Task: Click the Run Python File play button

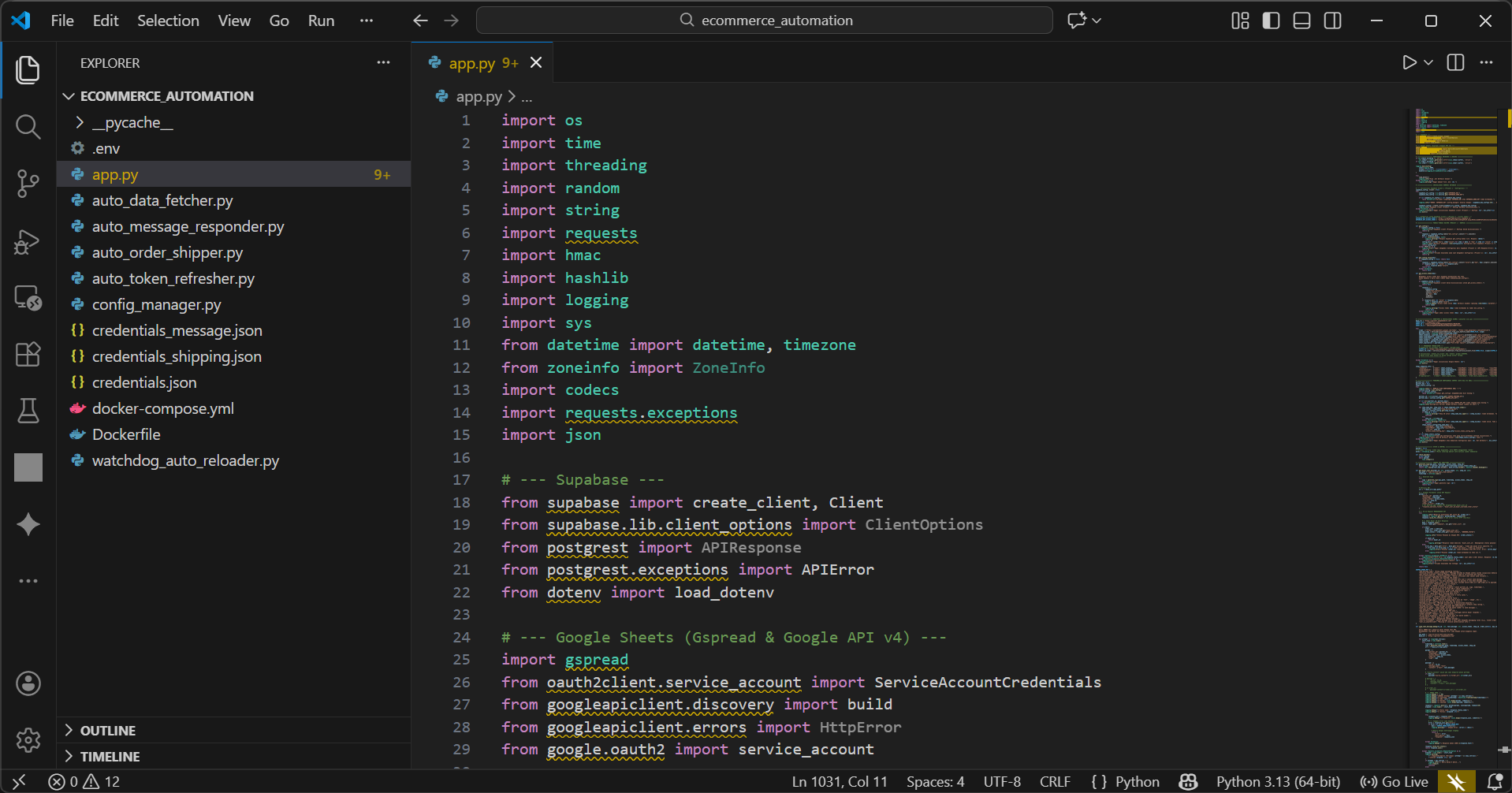Action: click(1409, 63)
